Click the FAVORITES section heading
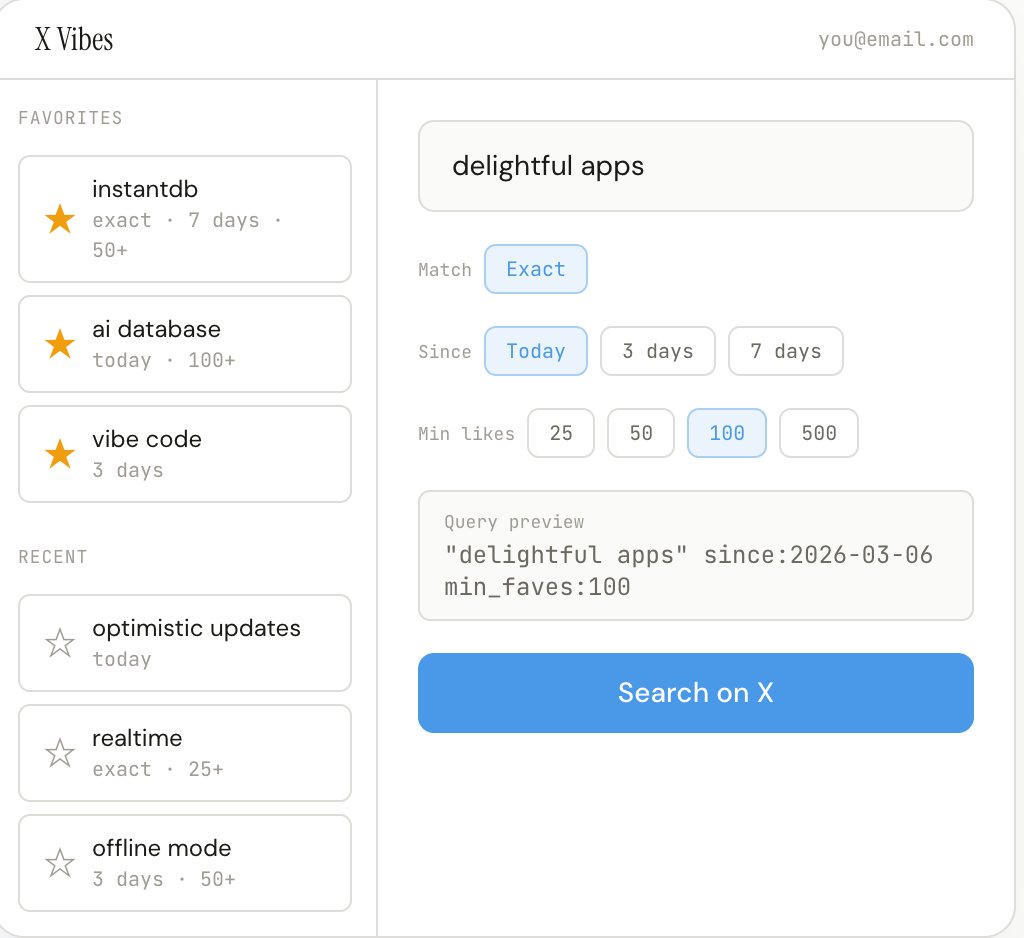1024x938 pixels. (x=71, y=118)
